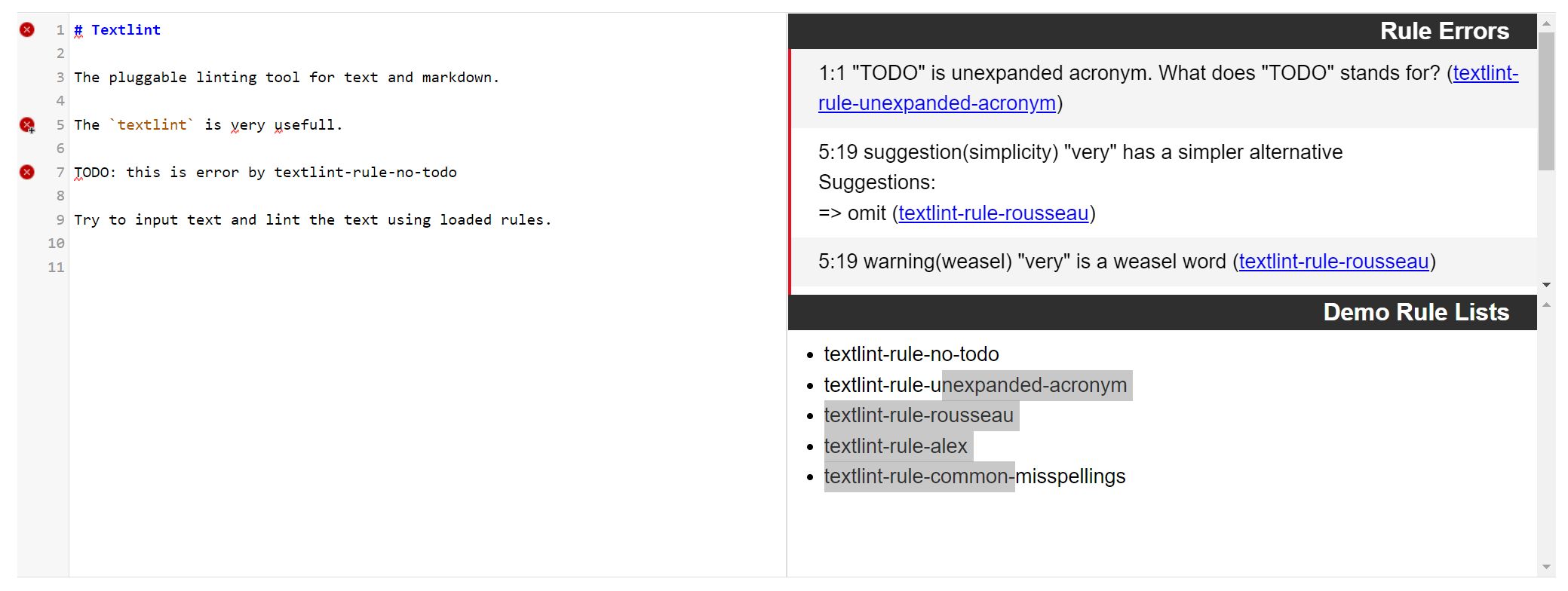The height and width of the screenshot is (591, 1568).
Task: Click textlint-rule-alex list item
Action: coord(895,446)
